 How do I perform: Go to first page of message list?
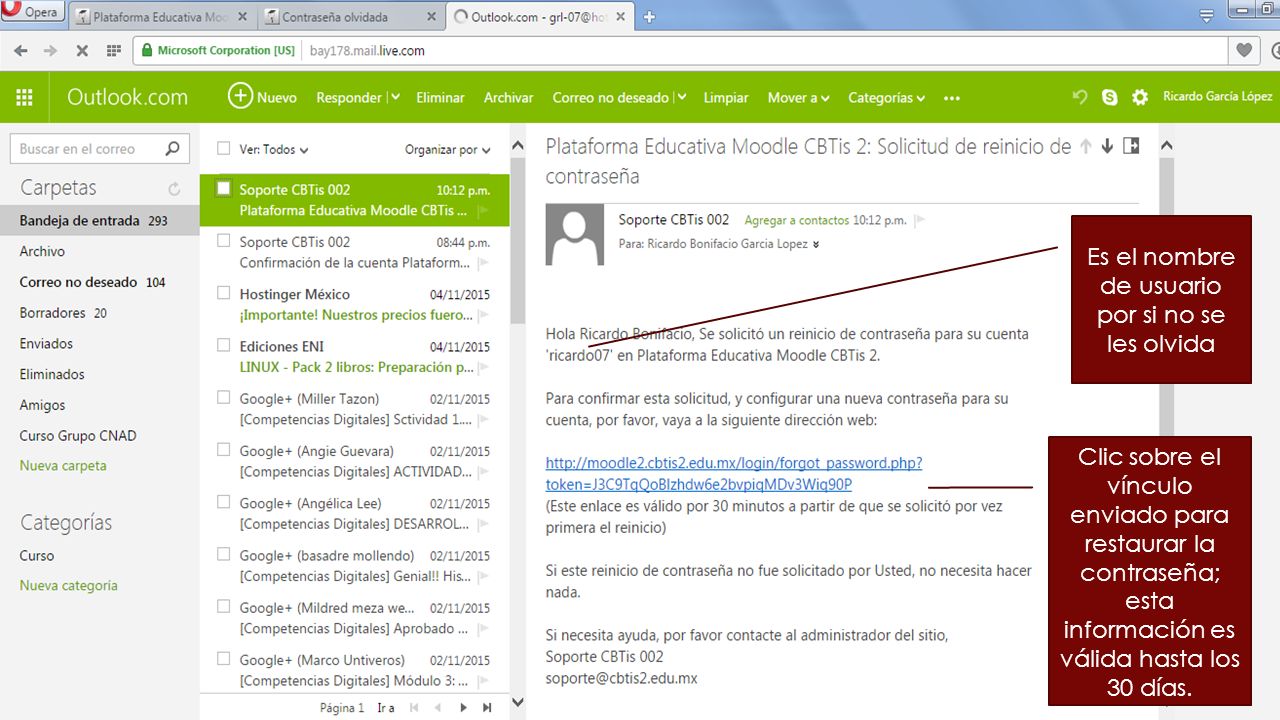coord(413,708)
